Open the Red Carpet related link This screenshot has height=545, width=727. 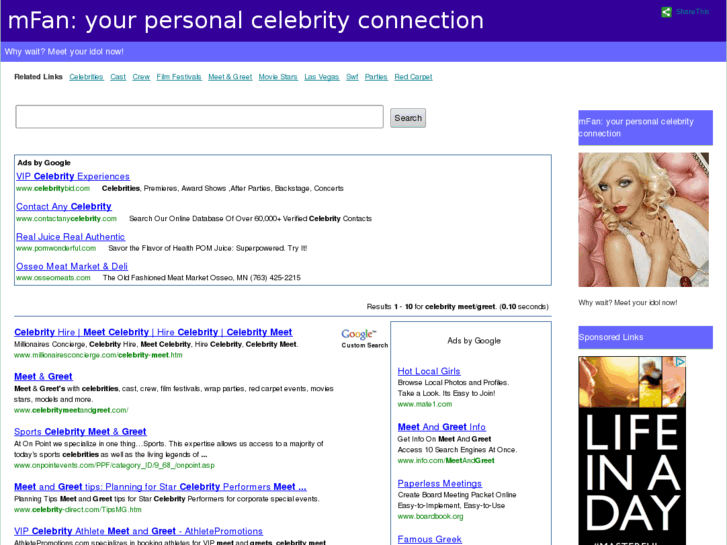tap(413, 77)
